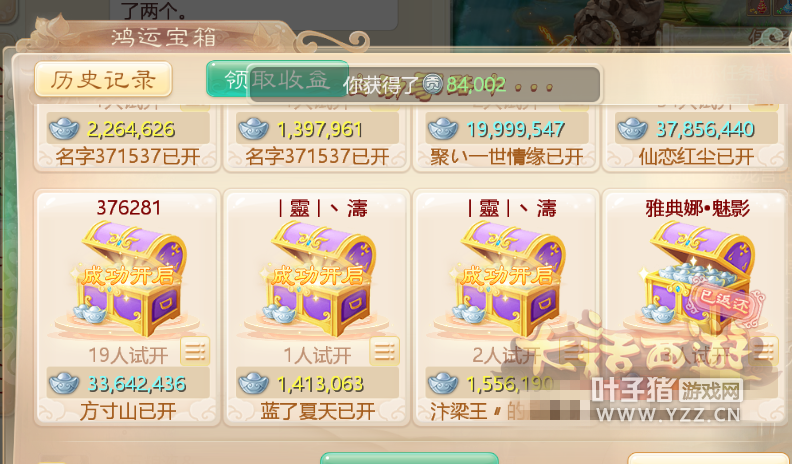Select the 方寸山已开 label
This screenshot has height=464, width=792.
point(128,411)
